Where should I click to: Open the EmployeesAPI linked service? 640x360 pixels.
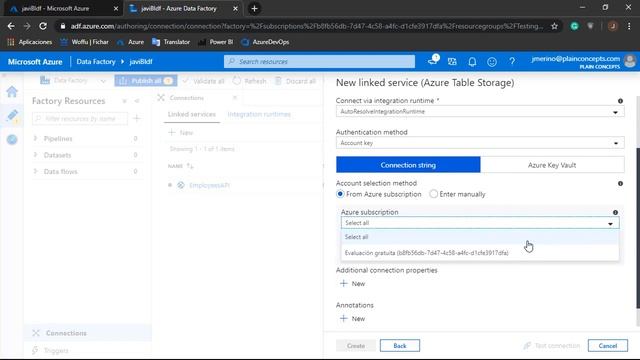pos(209,185)
